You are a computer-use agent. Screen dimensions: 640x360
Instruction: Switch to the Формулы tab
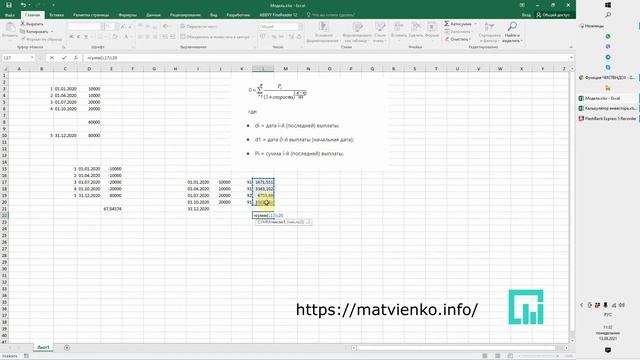tap(128, 15)
